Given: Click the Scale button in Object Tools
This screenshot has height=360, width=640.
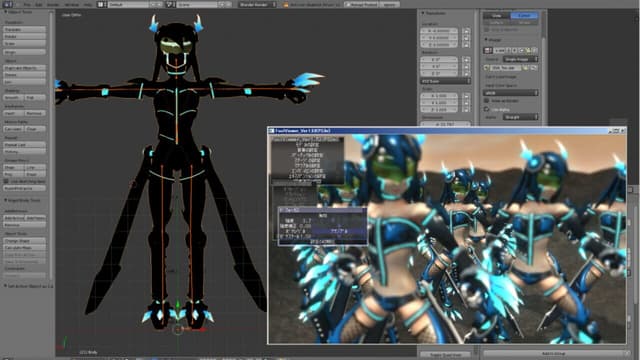Looking at the screenshot, I should [x=24, y=43].
